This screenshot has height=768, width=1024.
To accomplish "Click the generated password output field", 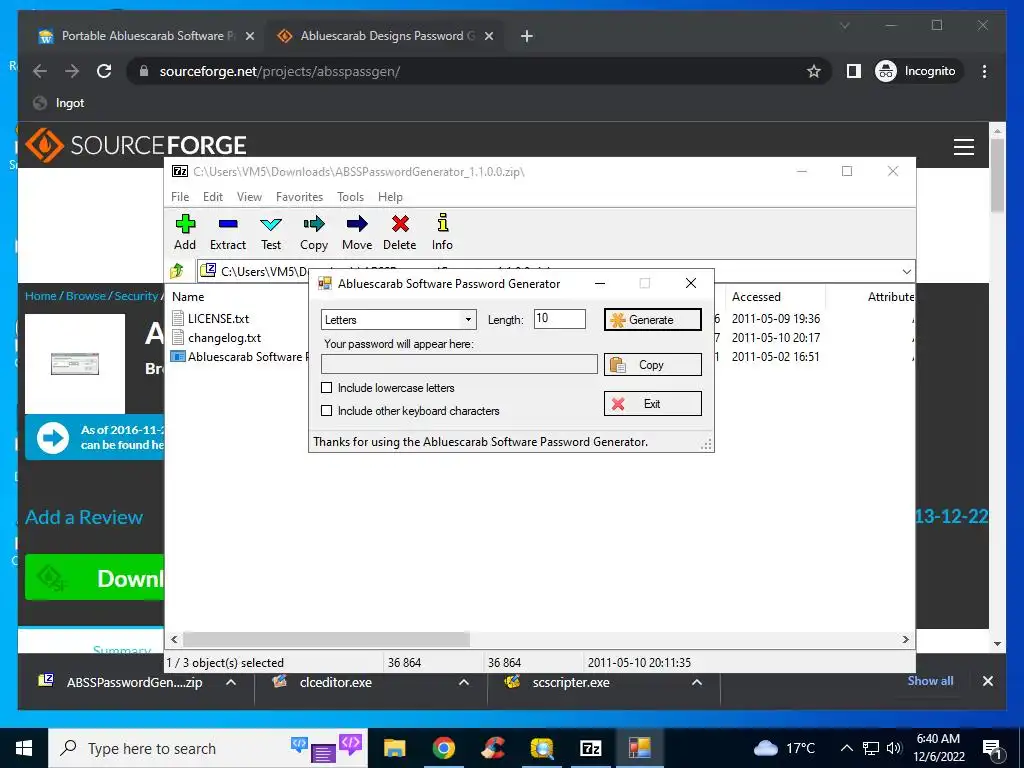I will click(x=459, y=364).
